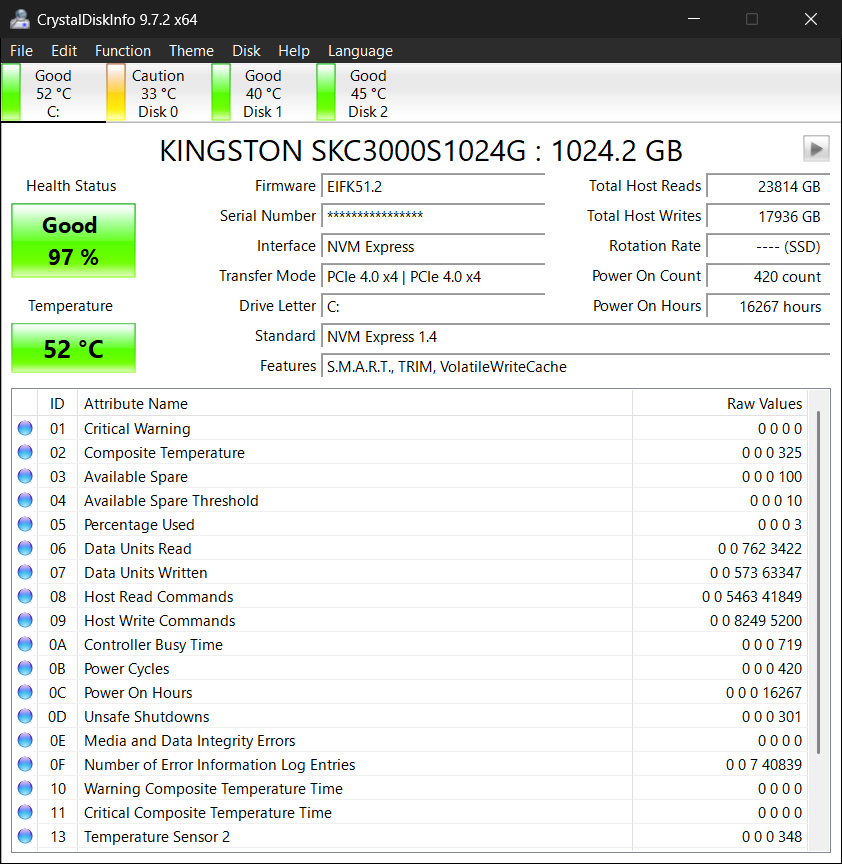Click Power On Count value 420 count
Image resolution: width=842 pixels, height=864 pixels.
coord(768,276)
